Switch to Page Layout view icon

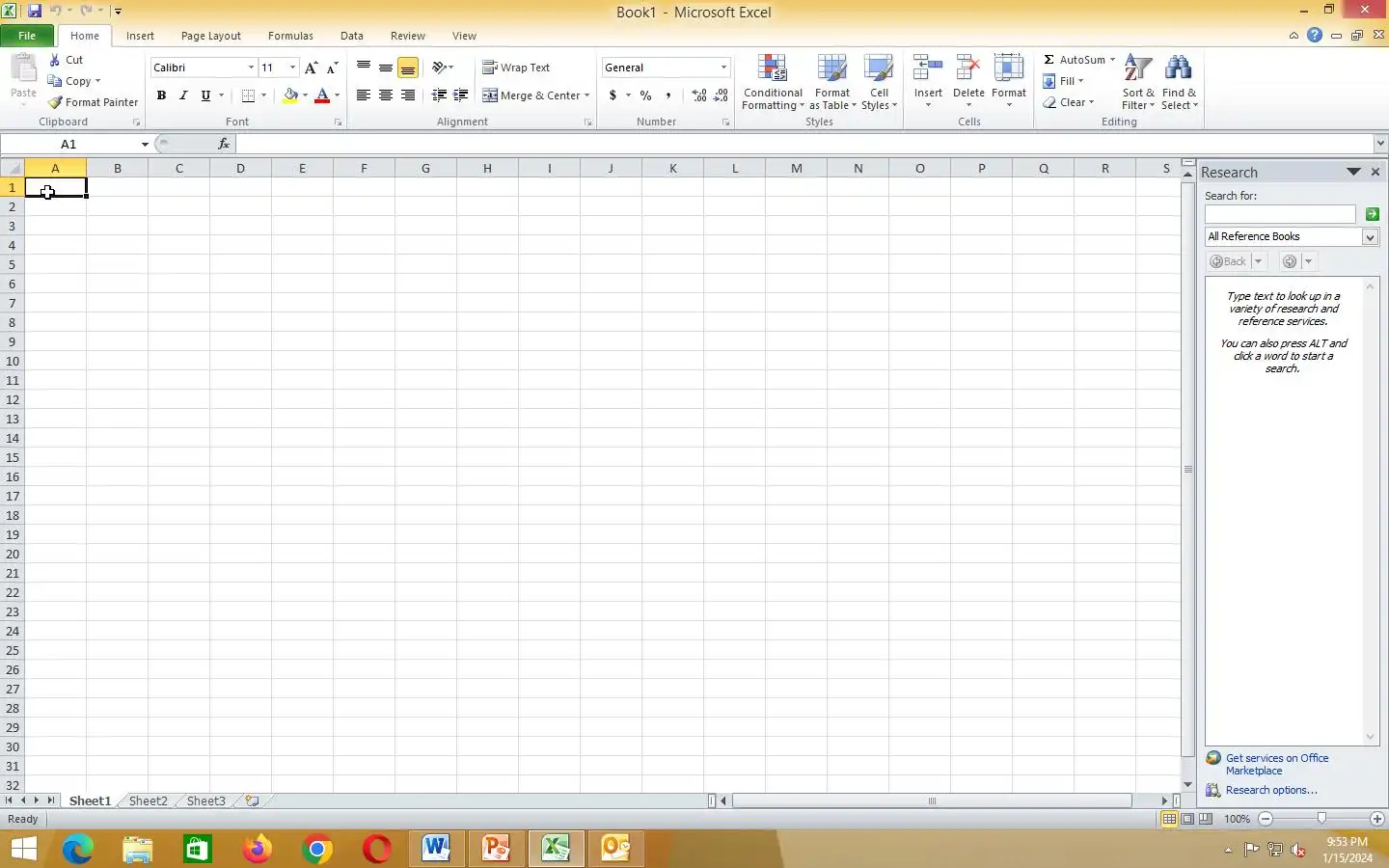pos(1187,819)
